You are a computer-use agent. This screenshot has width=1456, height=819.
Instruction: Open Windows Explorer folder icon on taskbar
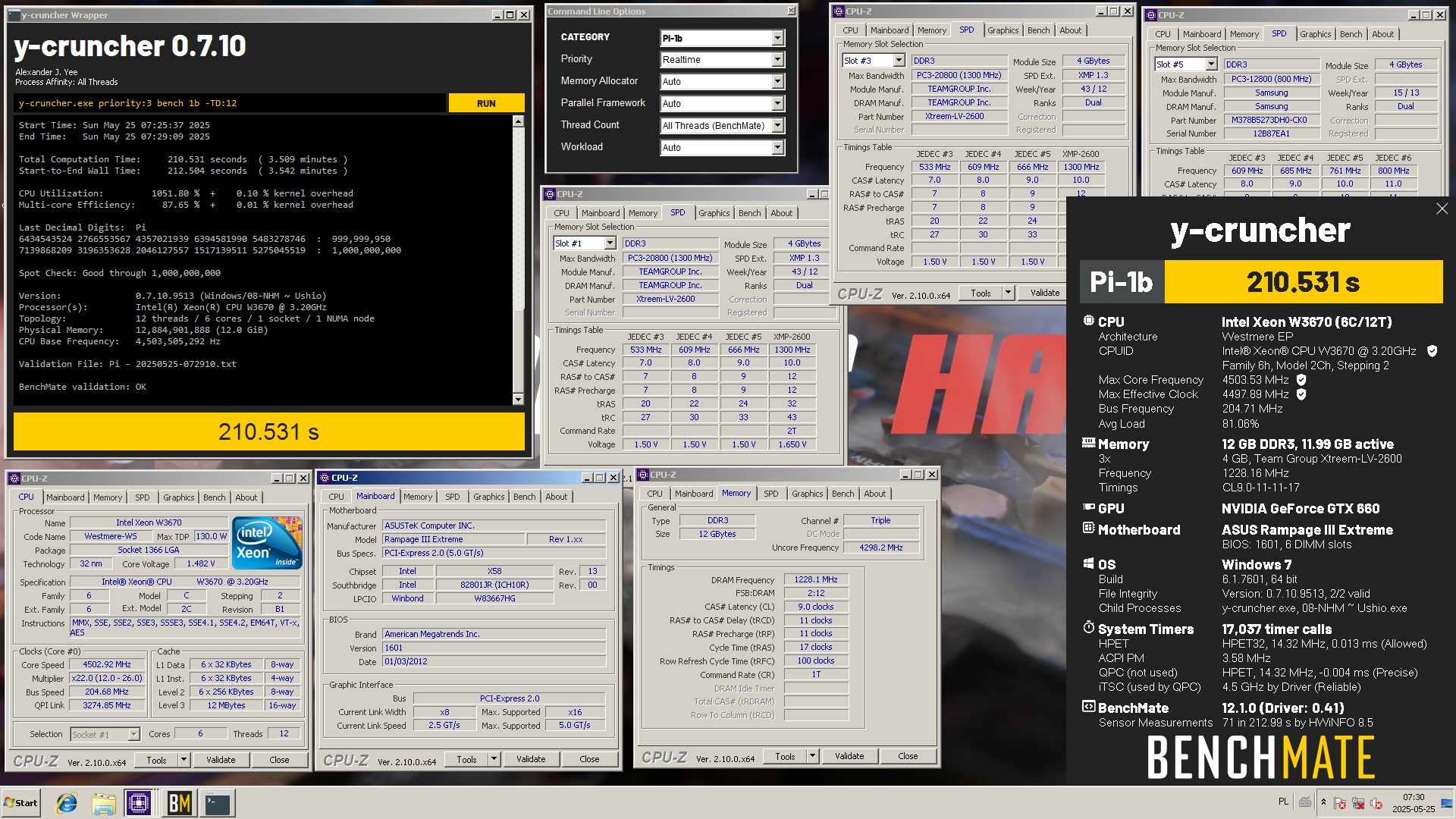tap(104, 803)
